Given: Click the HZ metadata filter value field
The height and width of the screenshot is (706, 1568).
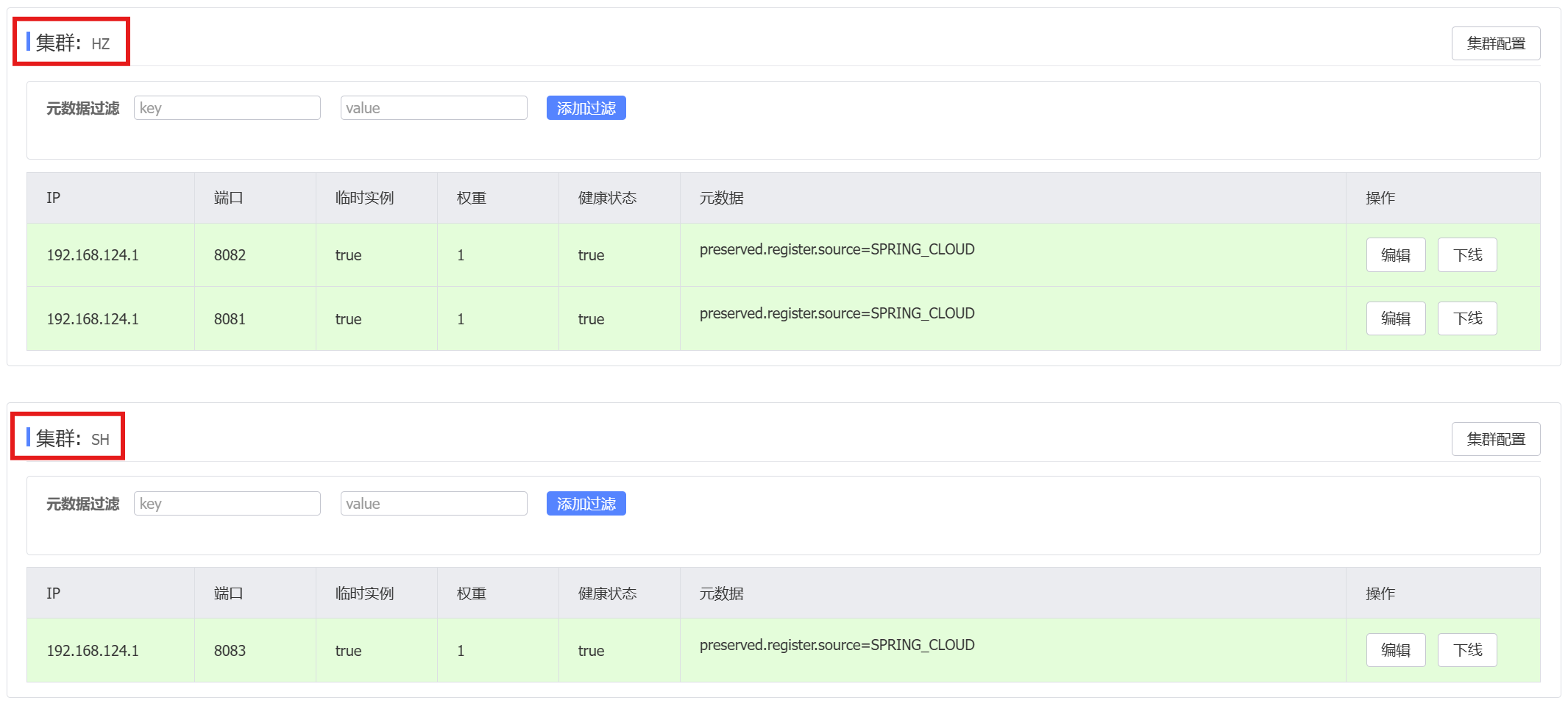Looking at the screenshot, I should pos(433,108).
